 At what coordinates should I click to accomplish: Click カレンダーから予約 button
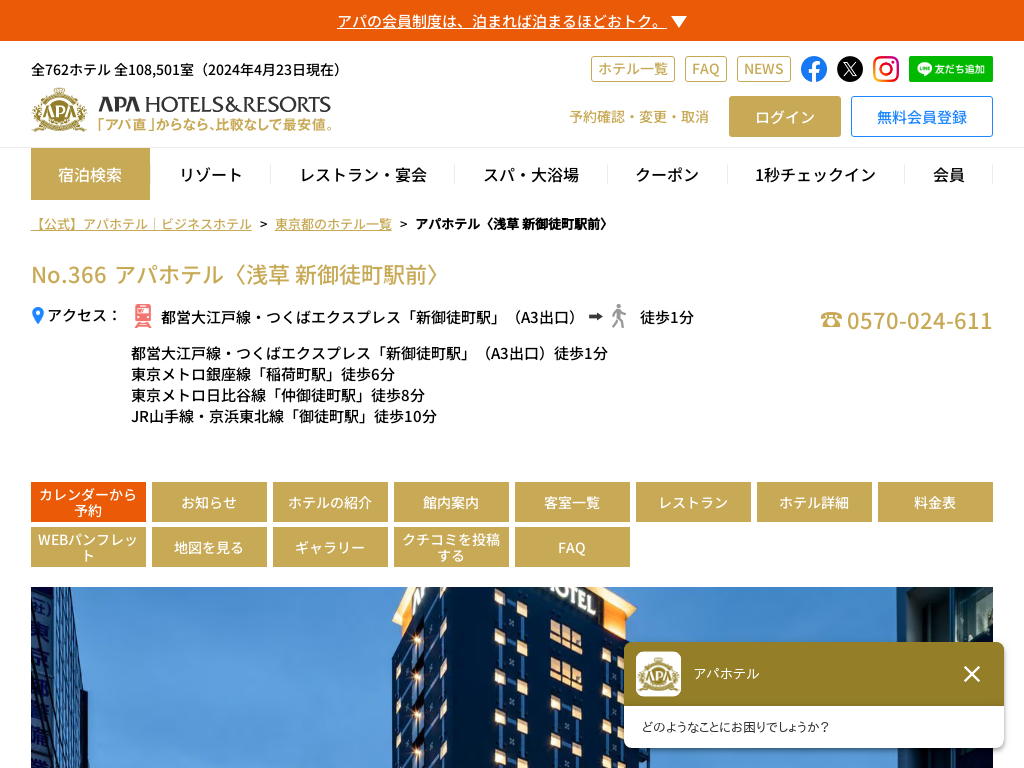[88, 502]
